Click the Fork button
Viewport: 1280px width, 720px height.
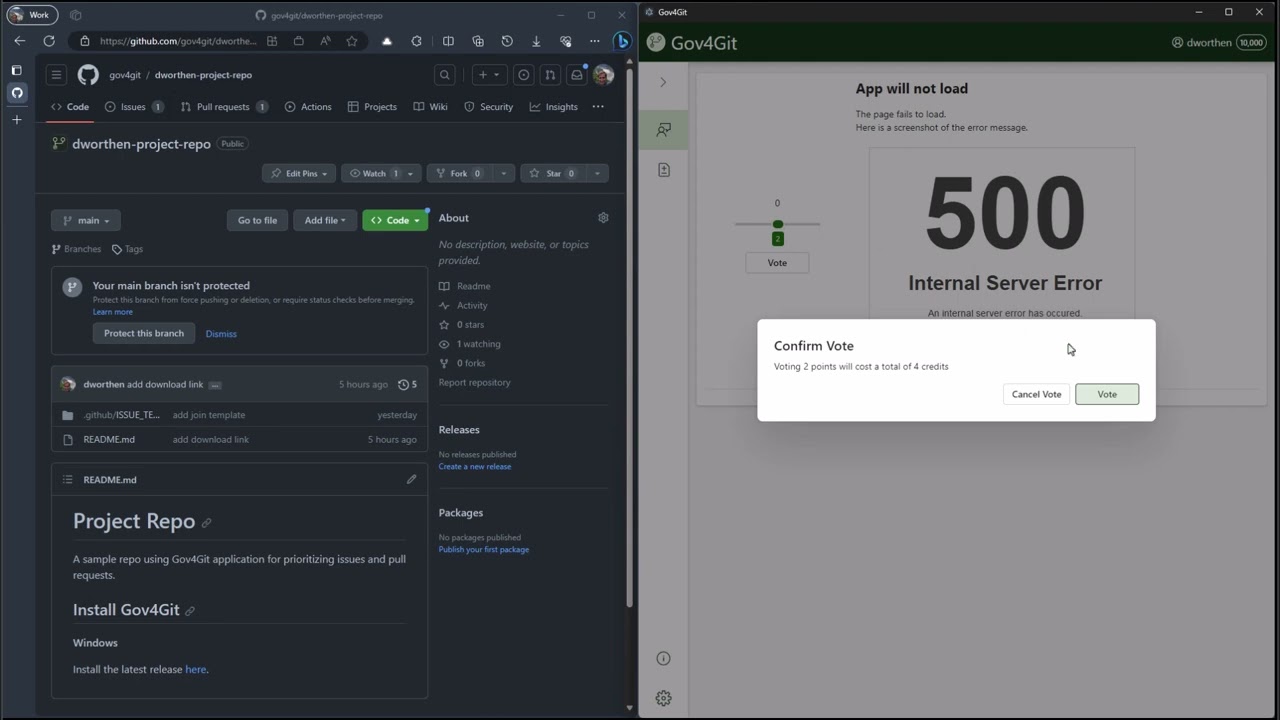coord(458,173)
